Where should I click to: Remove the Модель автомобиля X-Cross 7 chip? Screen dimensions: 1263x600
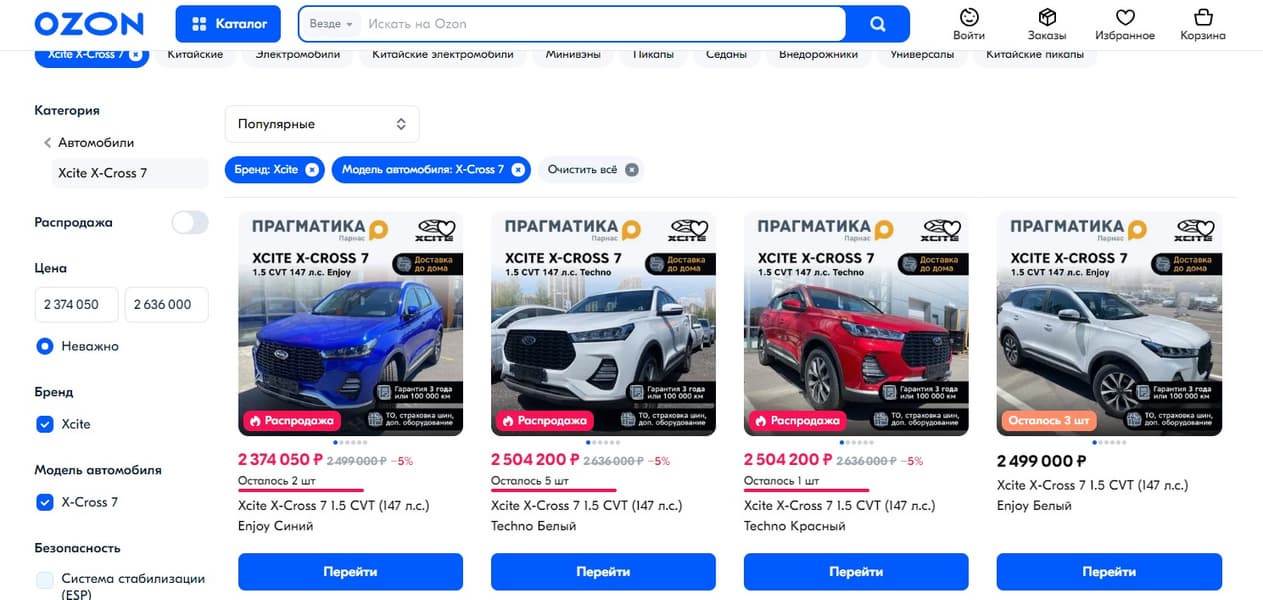tap(518, 170)
